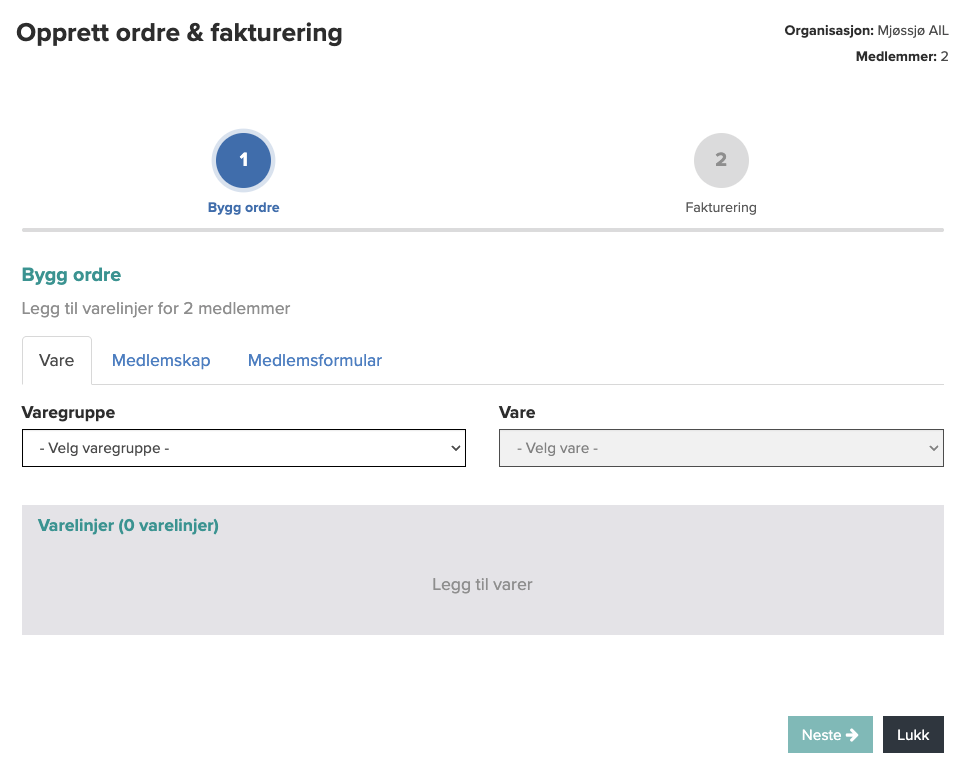This screenshot has width=963, height=772.
Task: Open the Velg vare dropdown
Action: [721, 448]
